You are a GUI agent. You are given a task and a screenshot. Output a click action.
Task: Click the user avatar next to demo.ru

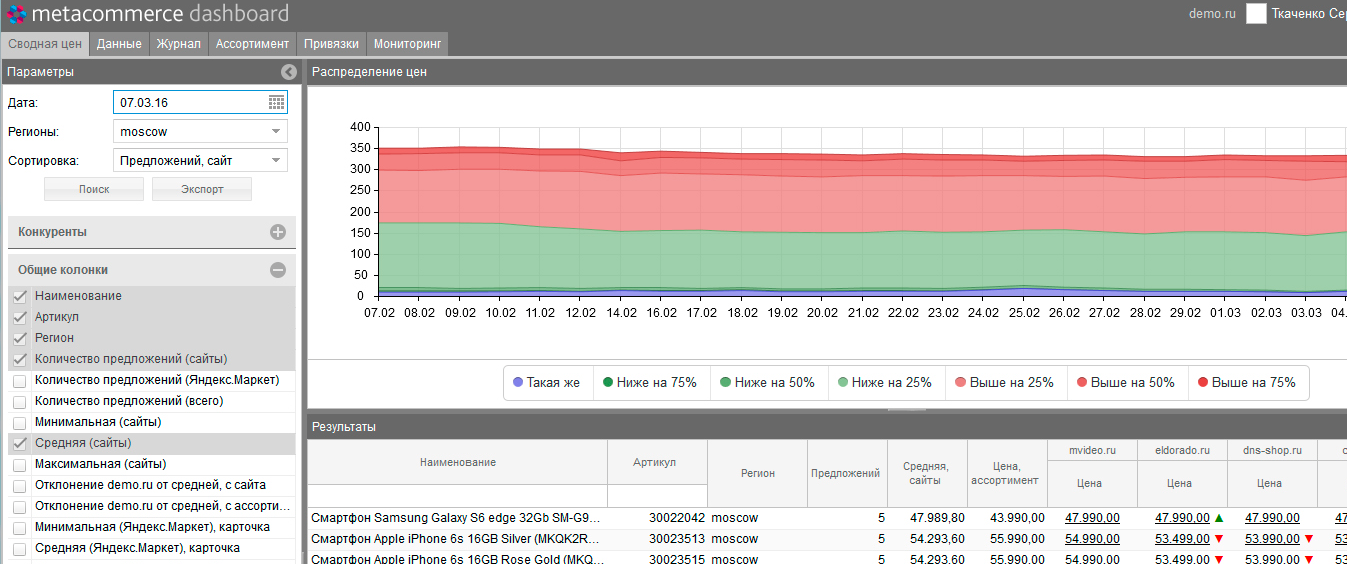point(1256,14)
